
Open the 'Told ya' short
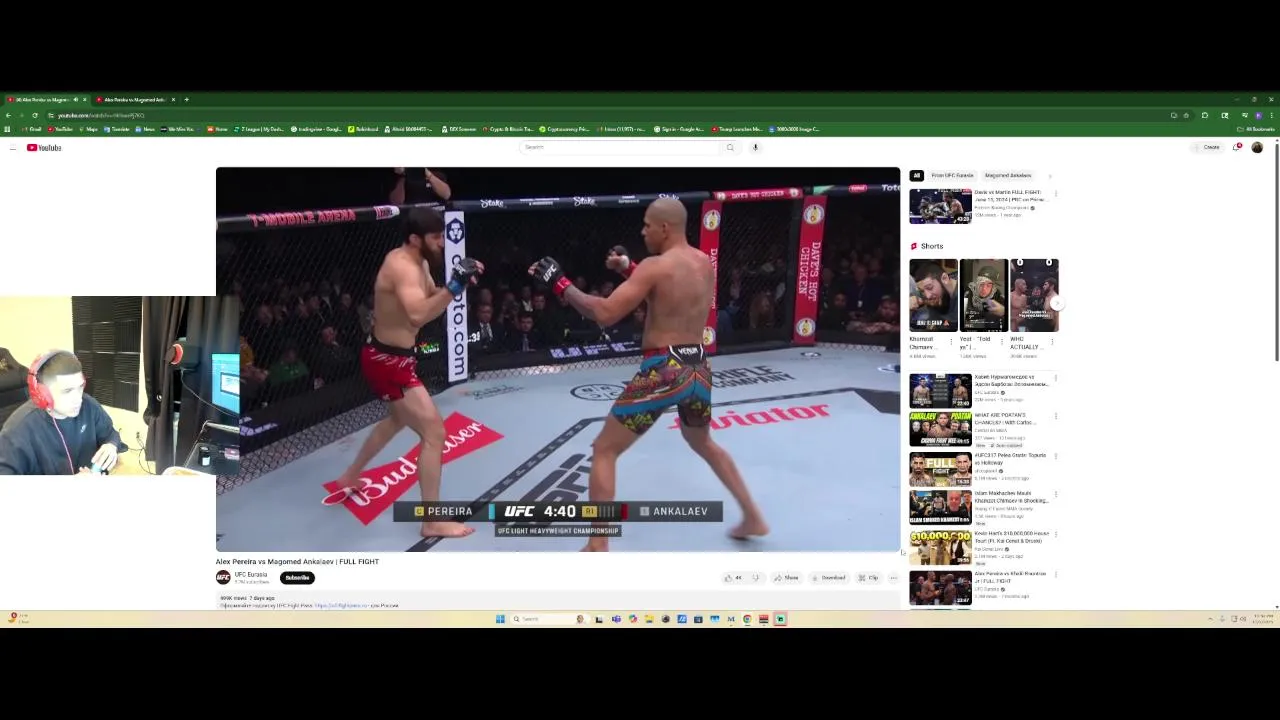click(x=984, y=295)
